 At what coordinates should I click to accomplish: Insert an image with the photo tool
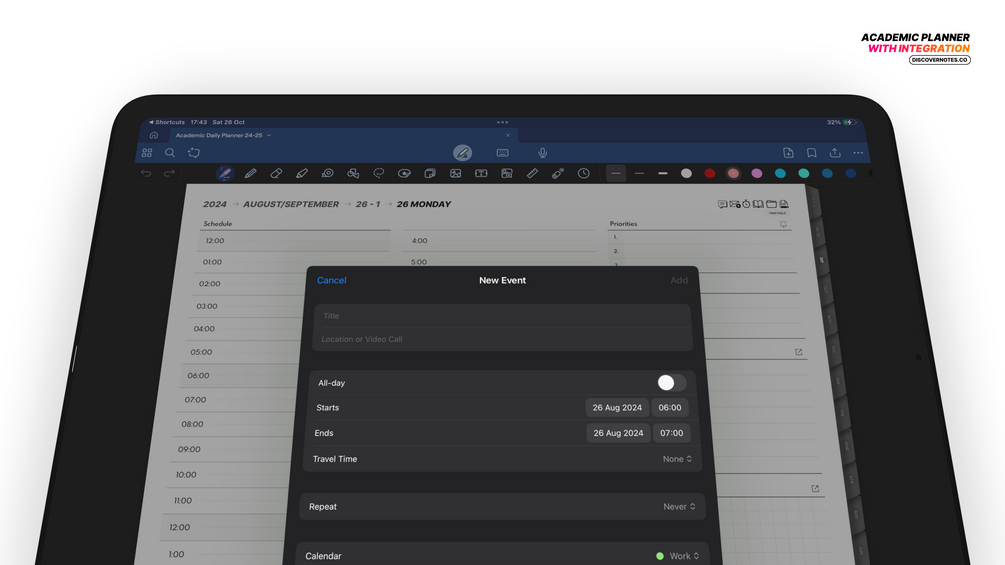[456, 173]
